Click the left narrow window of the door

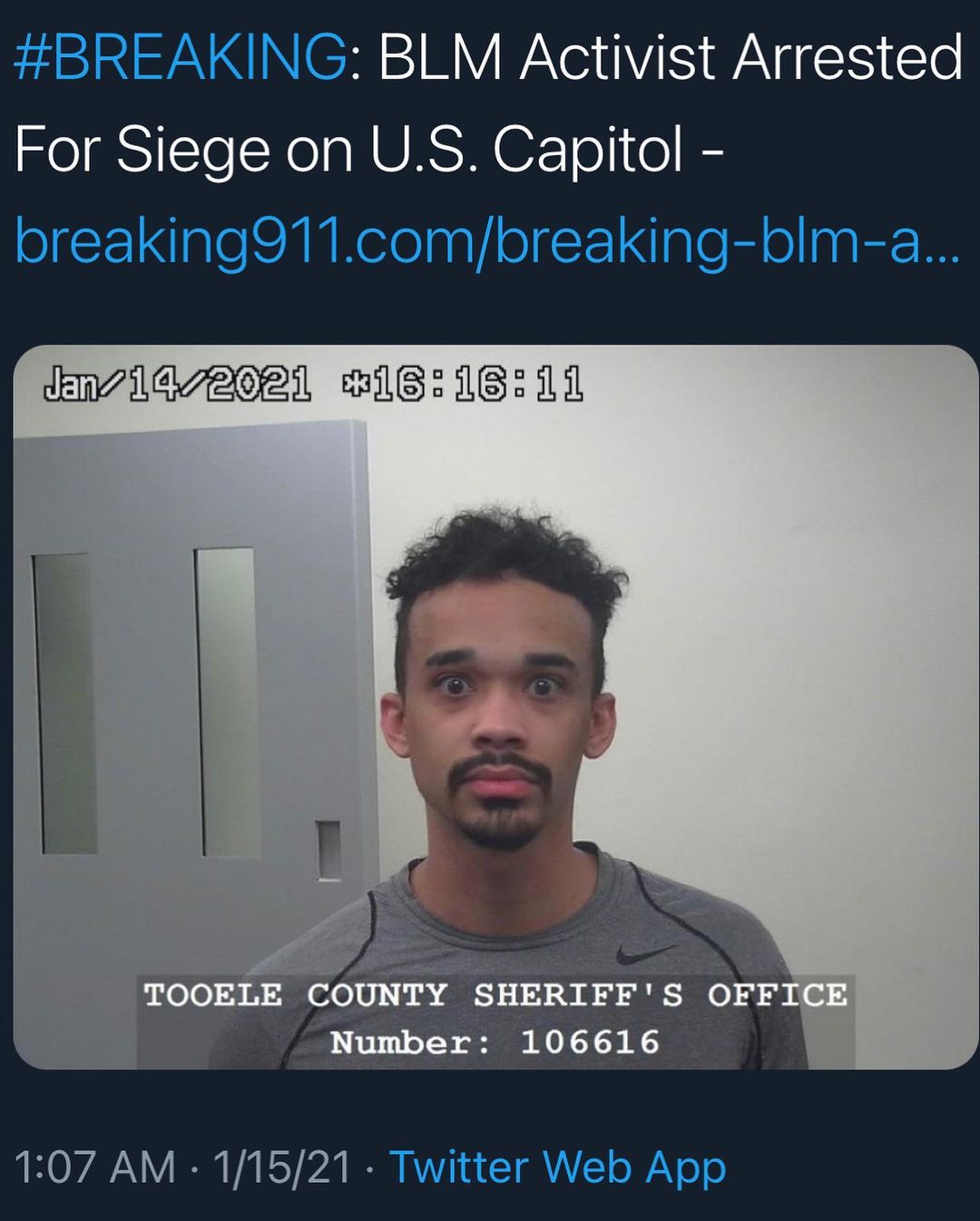tap(64, 703)
